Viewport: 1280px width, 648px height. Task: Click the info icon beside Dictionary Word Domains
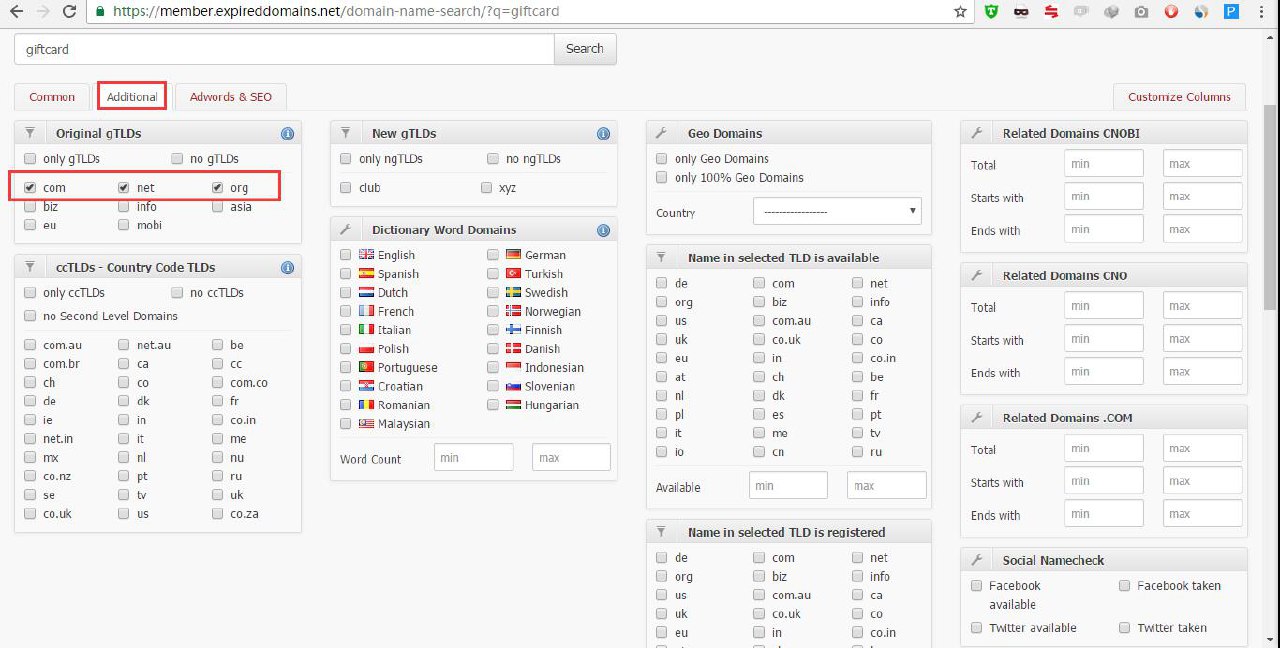(603, 230)
